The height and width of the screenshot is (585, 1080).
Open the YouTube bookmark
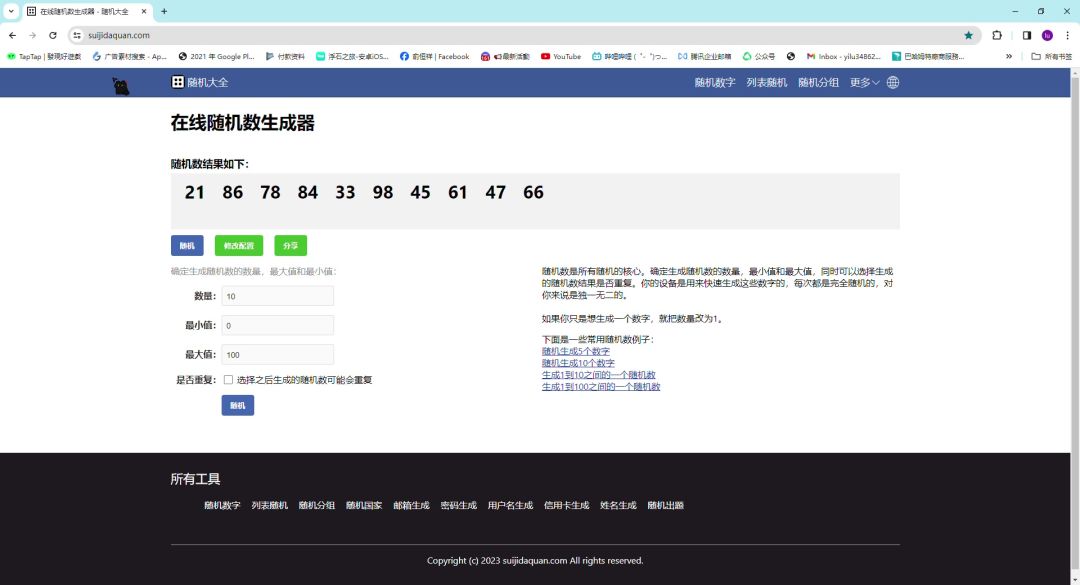coord(560,57)
